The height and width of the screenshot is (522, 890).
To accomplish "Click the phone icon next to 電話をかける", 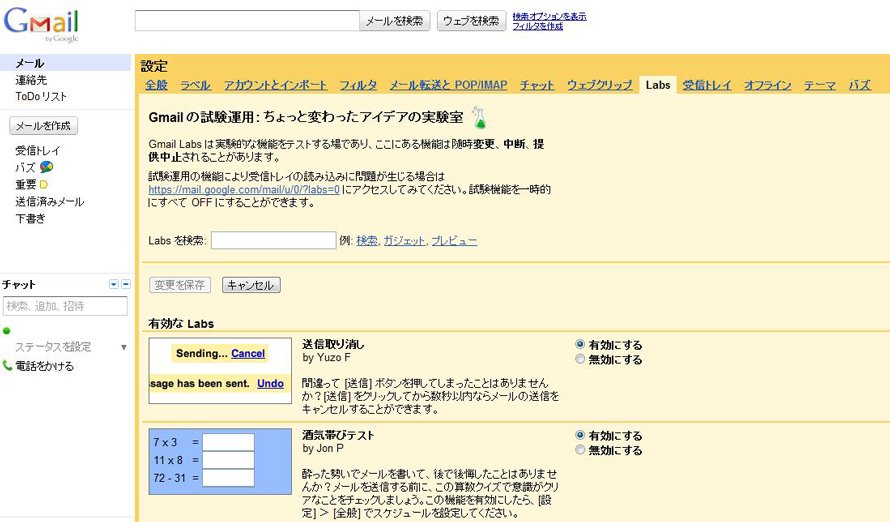I will (7, 365).
